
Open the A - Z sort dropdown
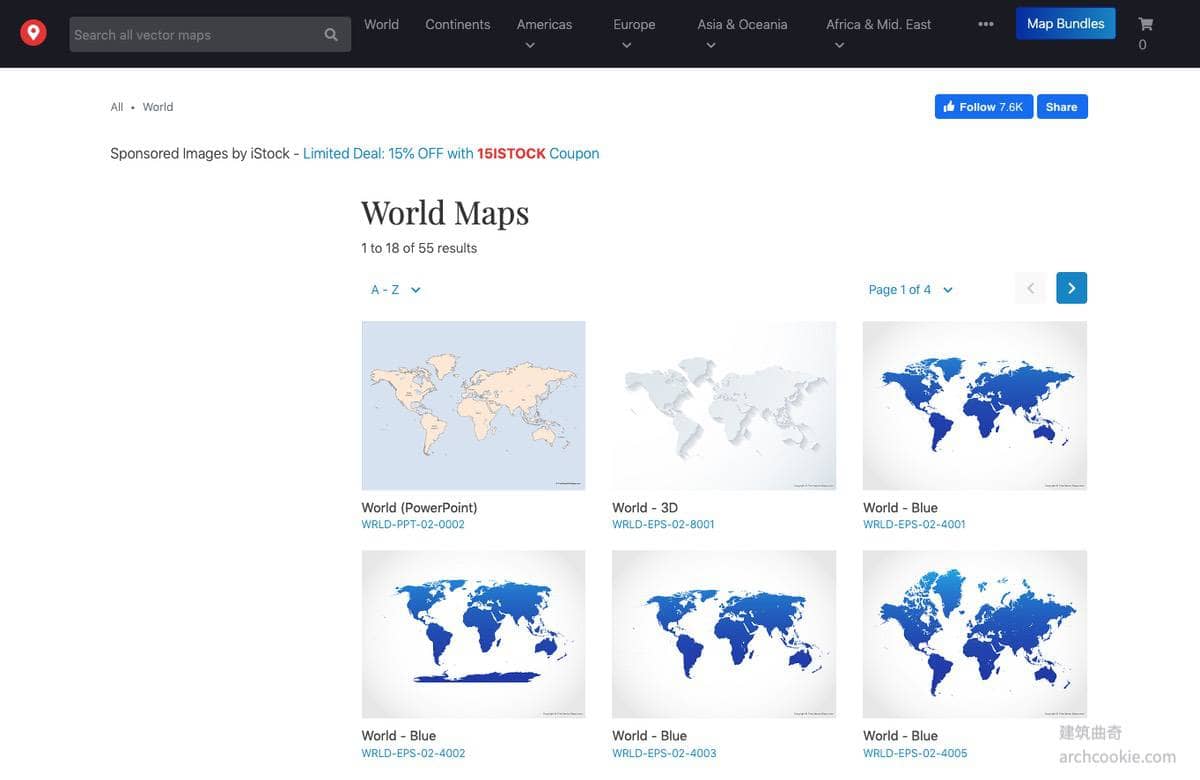point(396,290)
